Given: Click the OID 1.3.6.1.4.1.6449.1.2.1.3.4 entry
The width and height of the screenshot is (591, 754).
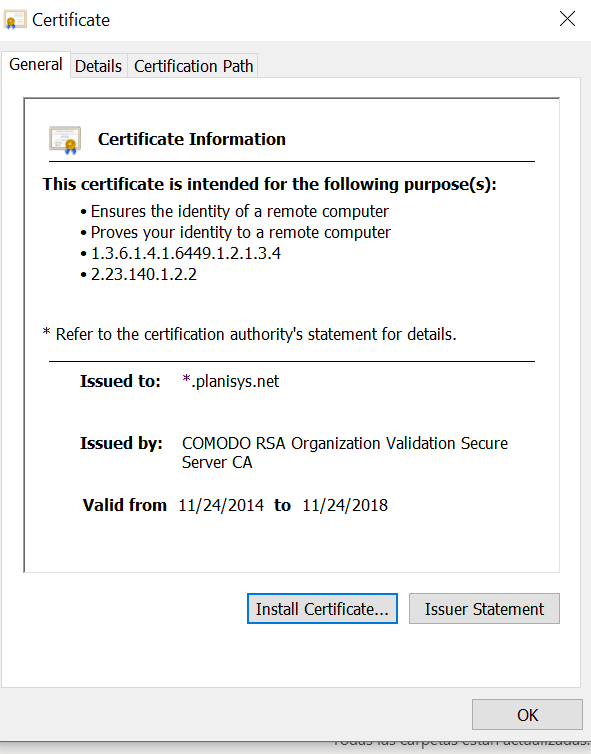Looking at the screenshot, I should pos(186,253).
